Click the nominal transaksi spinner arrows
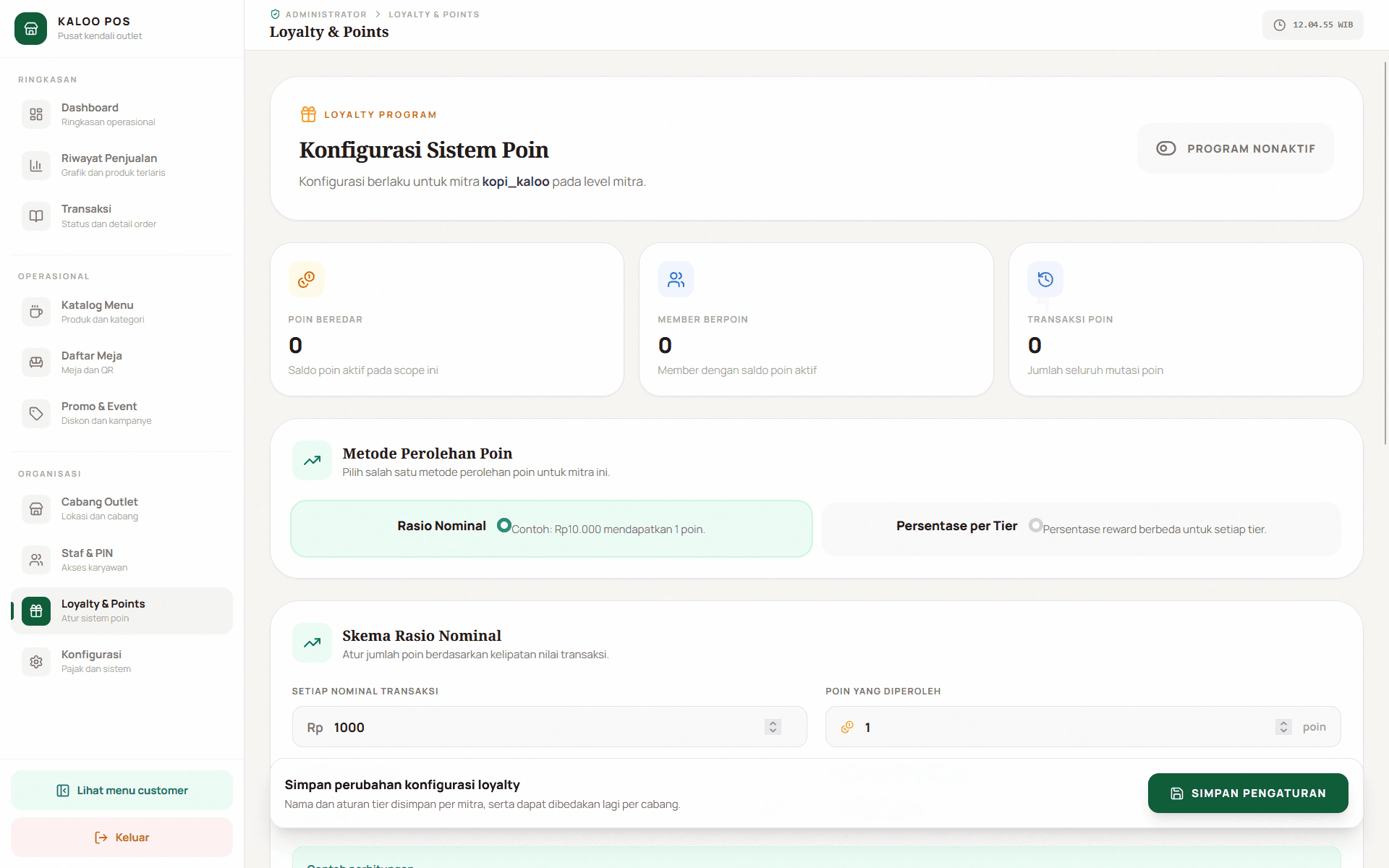1389x868 pixels. click(773, 727)
